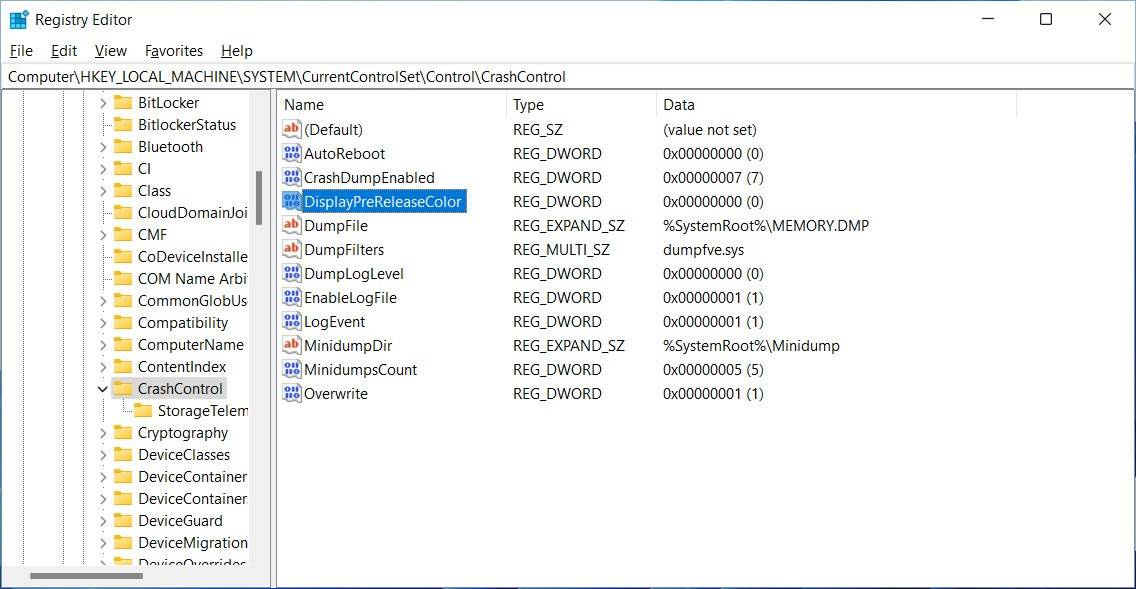Click the DWORD icon beside CrashDumpEnabled
The height and width of the screenshot is (589, 1136).
click(292, 177)
